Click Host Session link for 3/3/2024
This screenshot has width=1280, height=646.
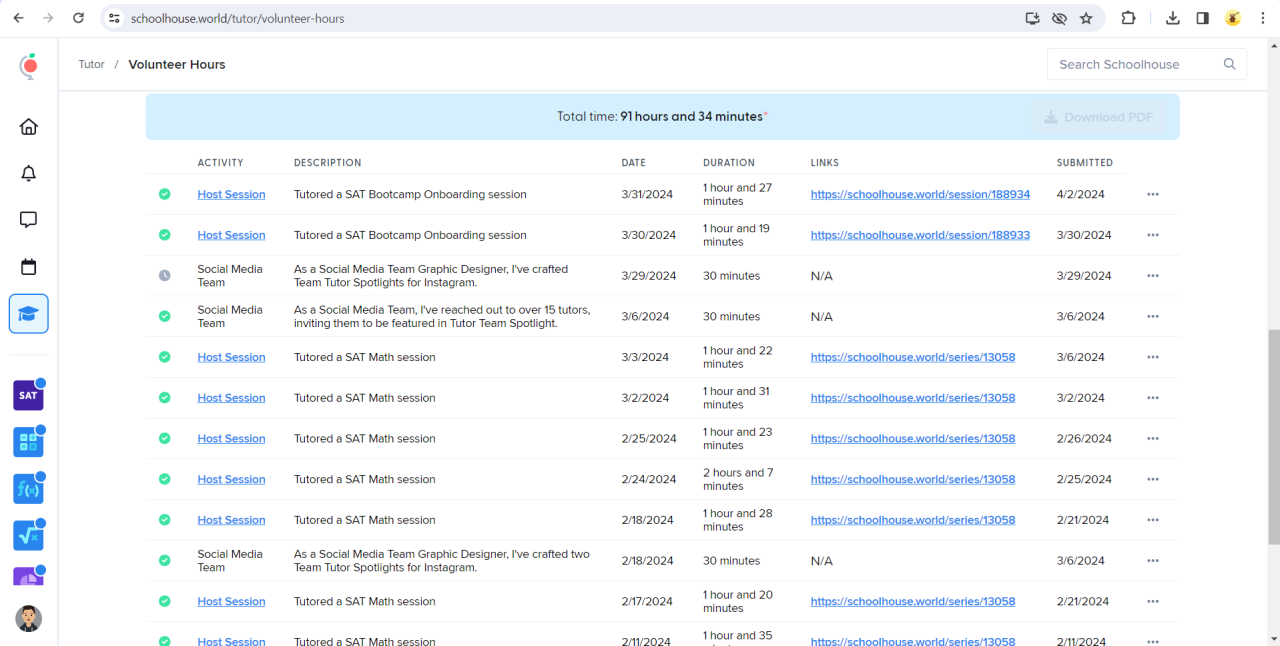click(x=231, y=358)
